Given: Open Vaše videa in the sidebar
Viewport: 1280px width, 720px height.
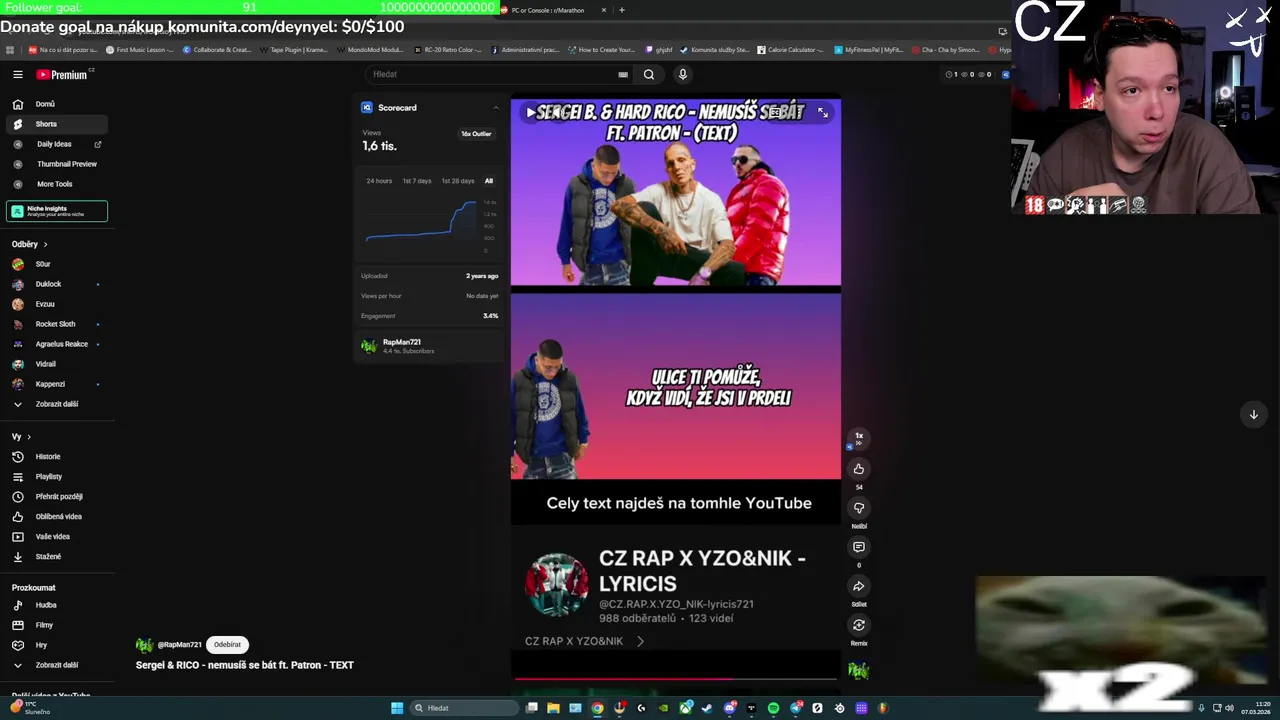Looking at the screenshot, I should [56, 537].
